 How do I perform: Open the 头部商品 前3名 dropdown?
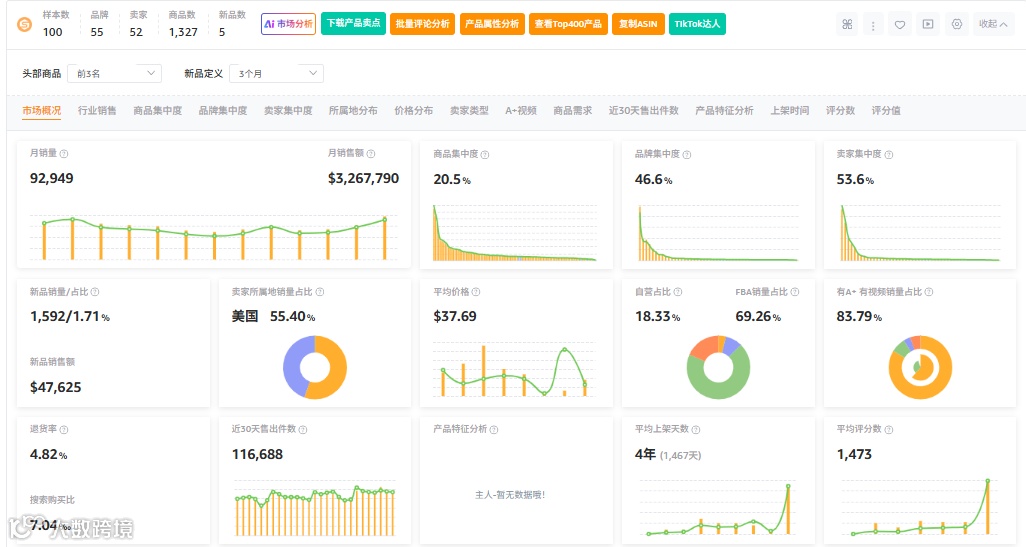(115, 73)
